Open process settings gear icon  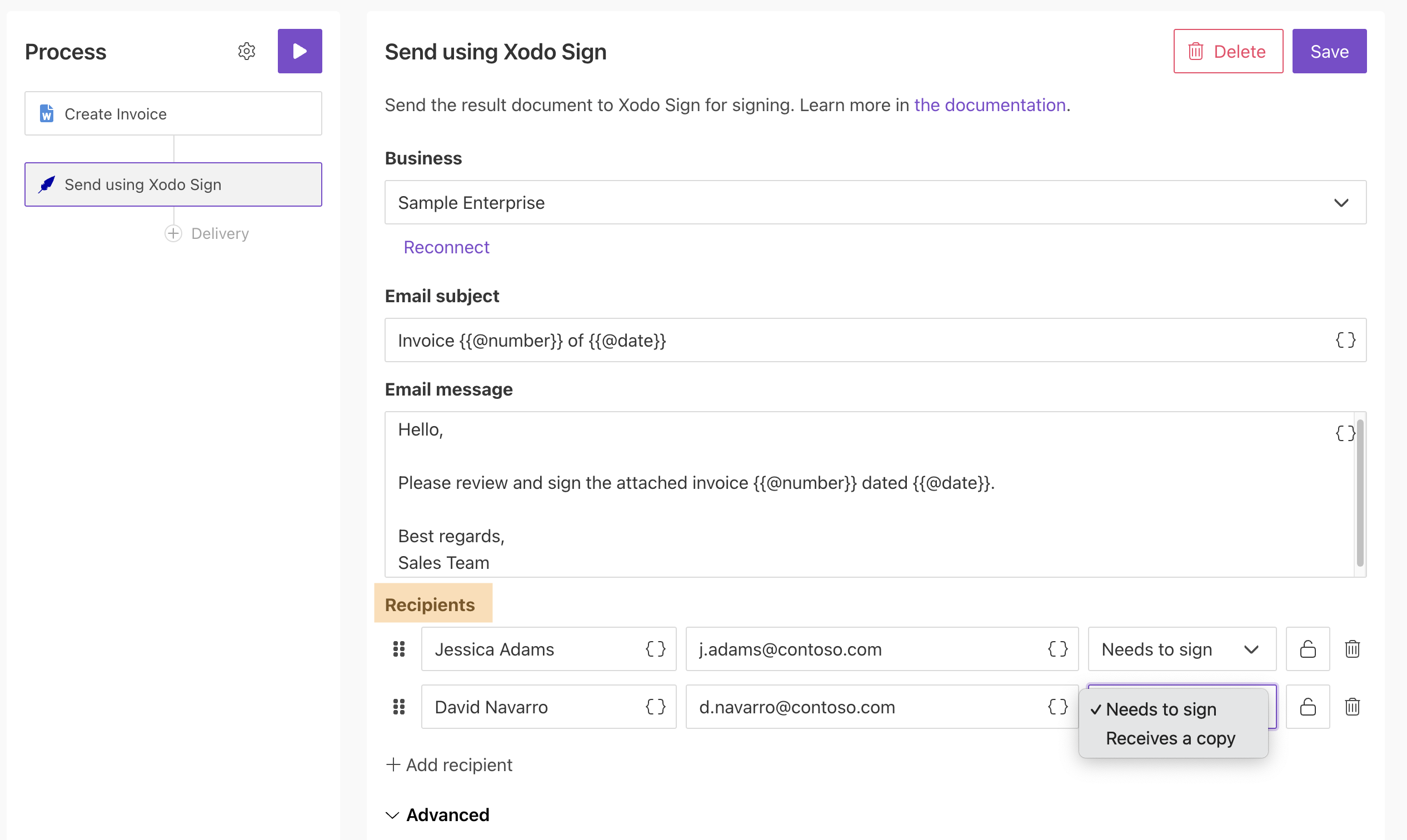pos(246,52)
